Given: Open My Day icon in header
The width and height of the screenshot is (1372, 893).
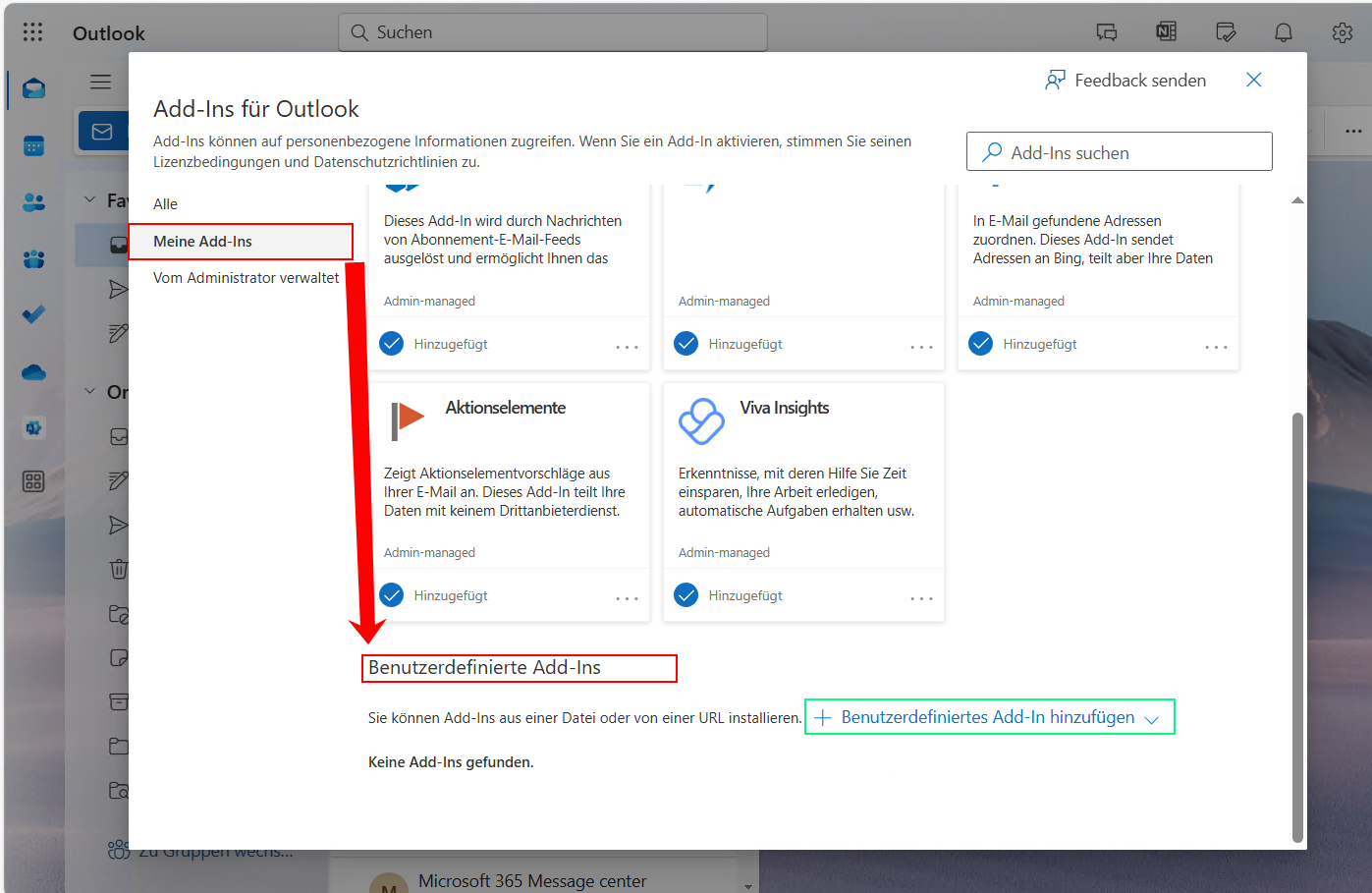Looking at the screenshot, I should click(1225, 32).
